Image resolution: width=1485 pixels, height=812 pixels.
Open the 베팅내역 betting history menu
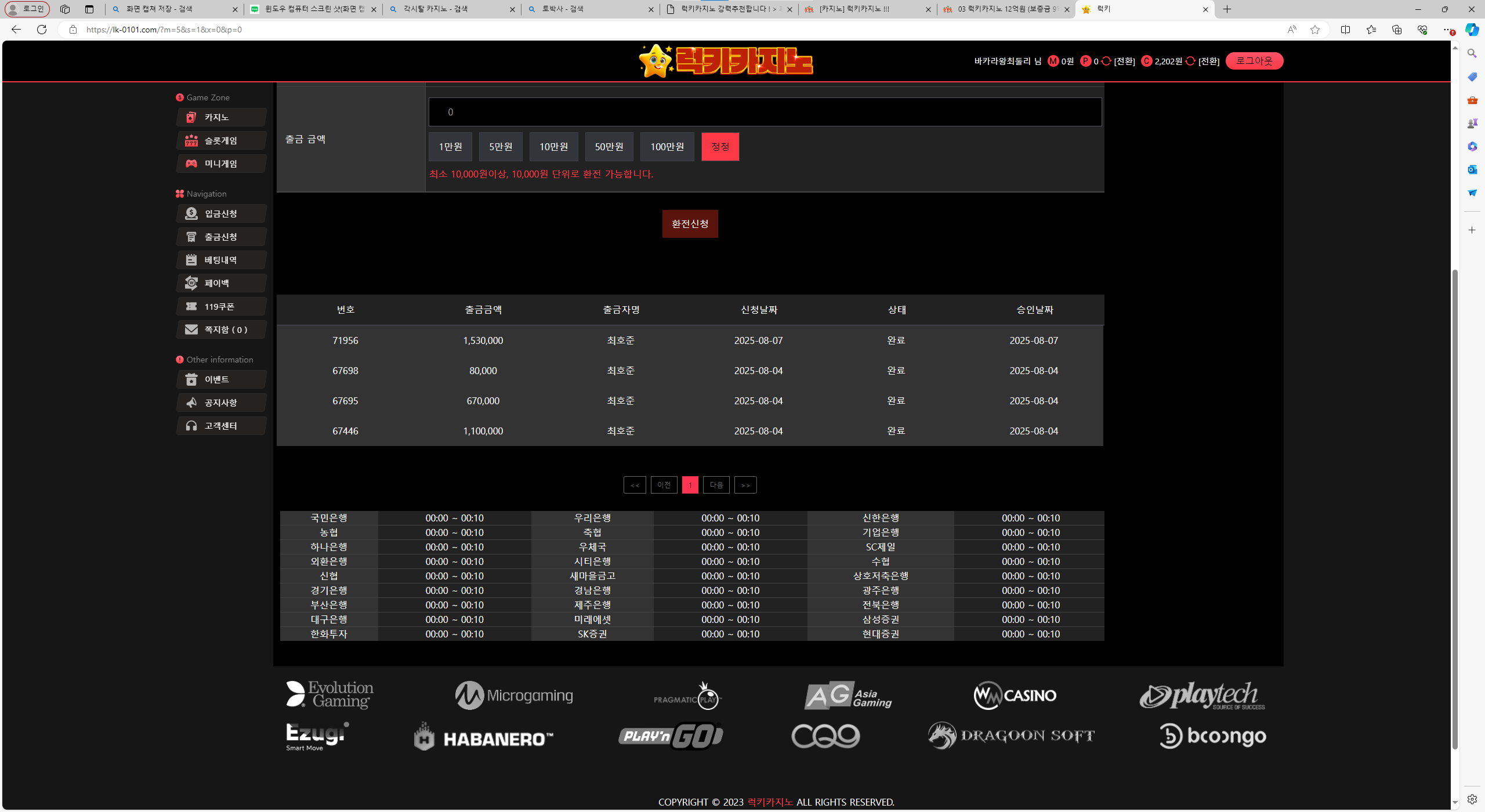[220, 260]
